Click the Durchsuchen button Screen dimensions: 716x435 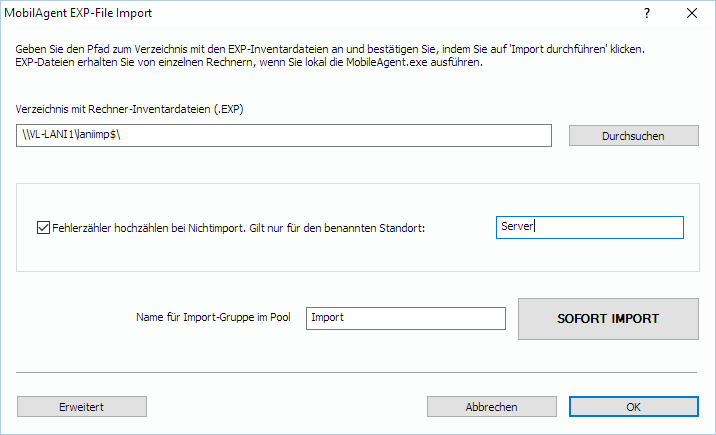tap(633, 136)
